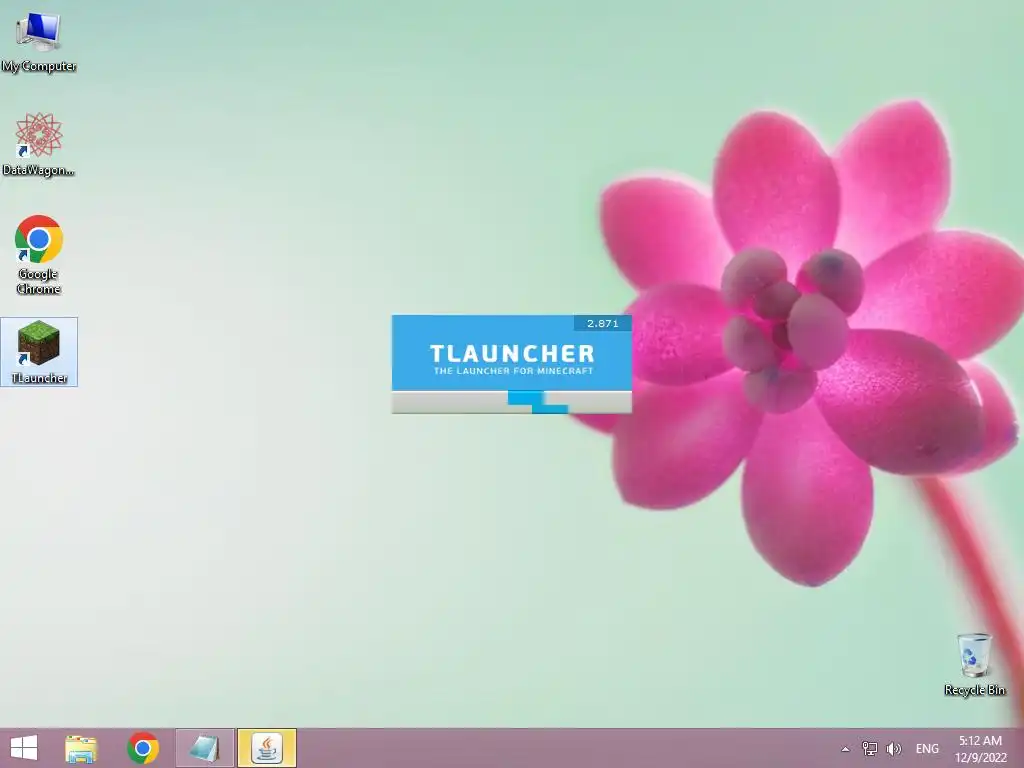Click 'The Launcher for Minecraft' subtitle

(513, 371)
